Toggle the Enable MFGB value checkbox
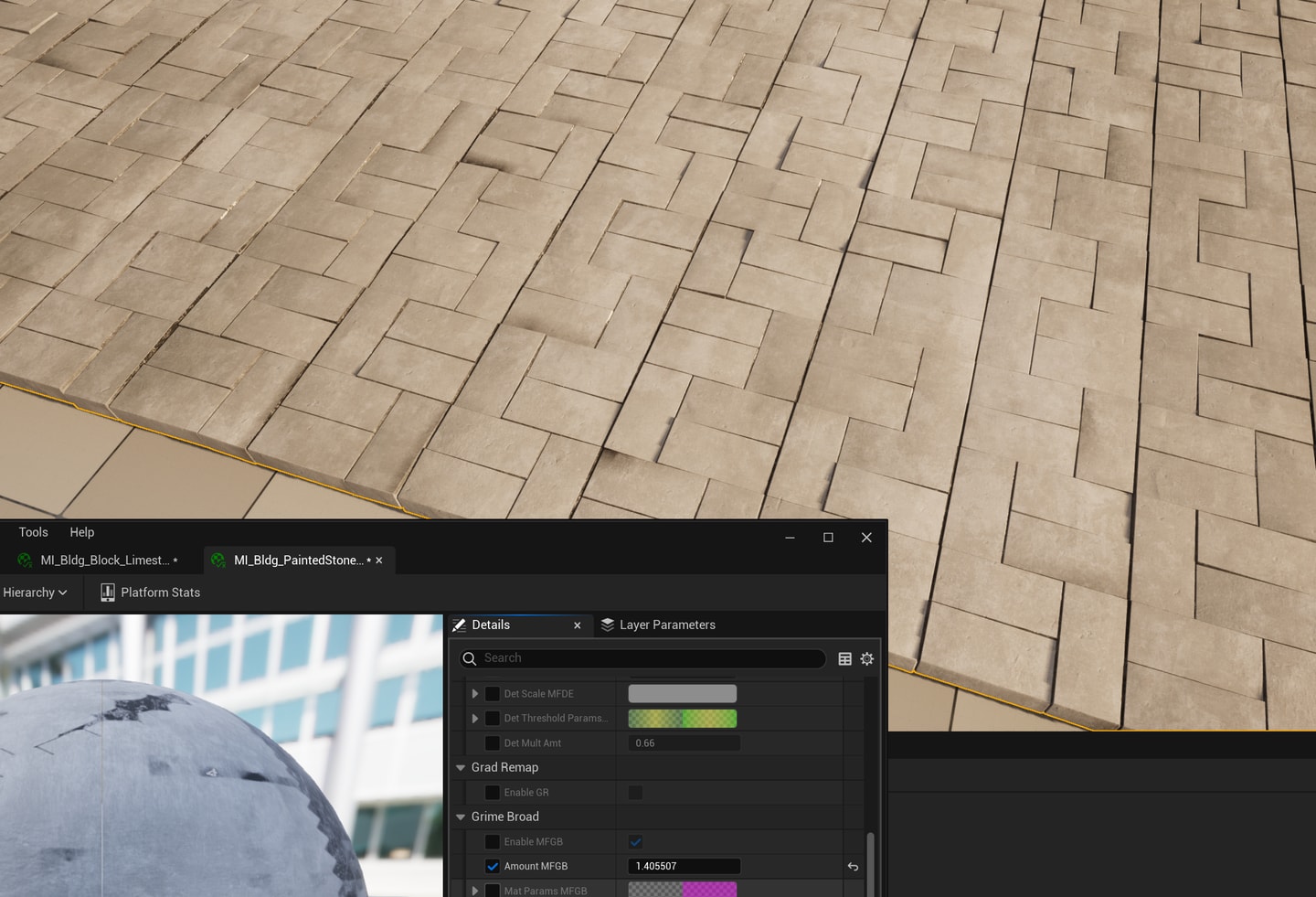This screenshot has height=897, width=1316. click(635, 842)
